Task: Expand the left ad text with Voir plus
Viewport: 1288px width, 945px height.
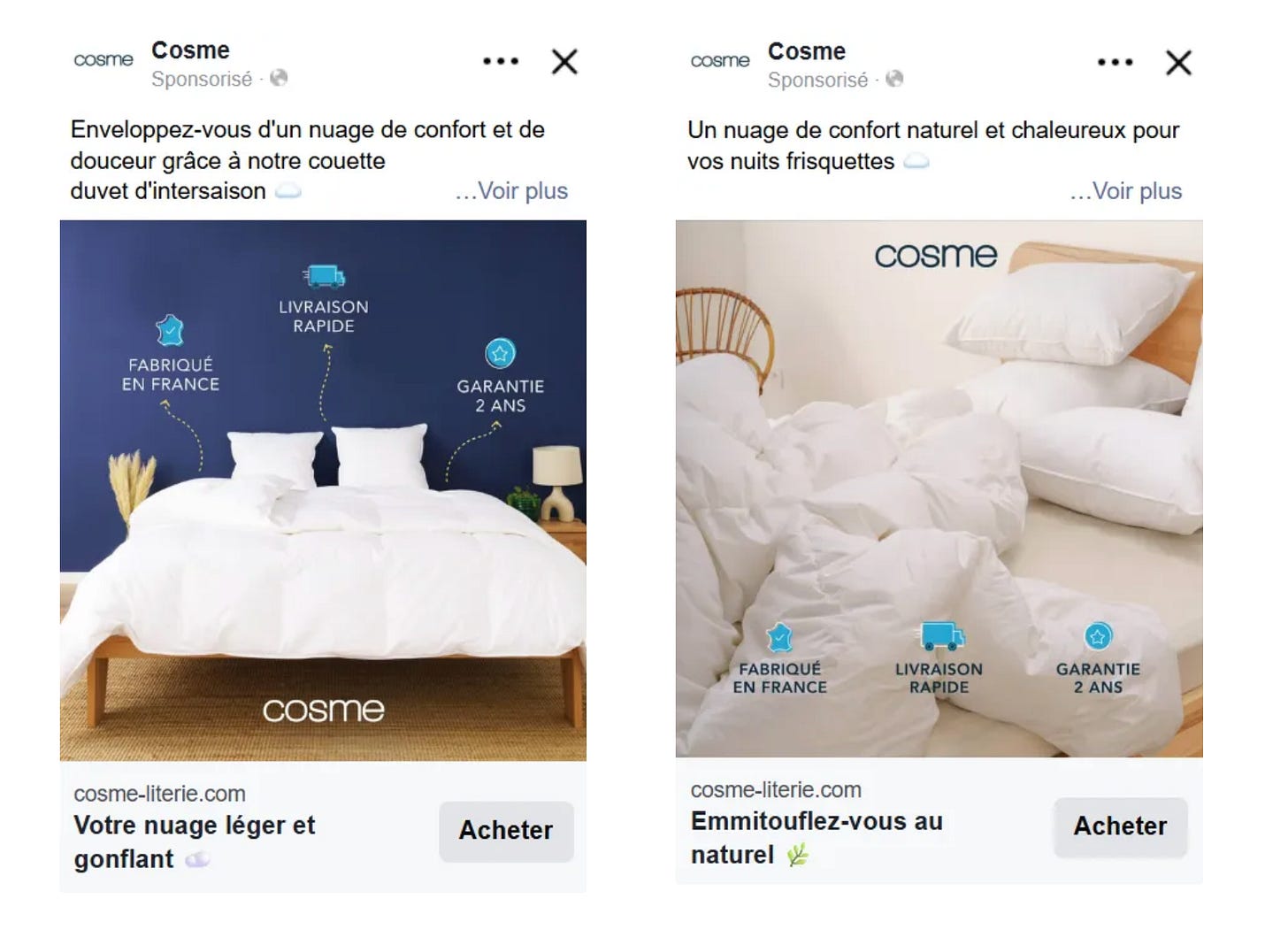Action: pyautogui.click(x=511, y=191)
